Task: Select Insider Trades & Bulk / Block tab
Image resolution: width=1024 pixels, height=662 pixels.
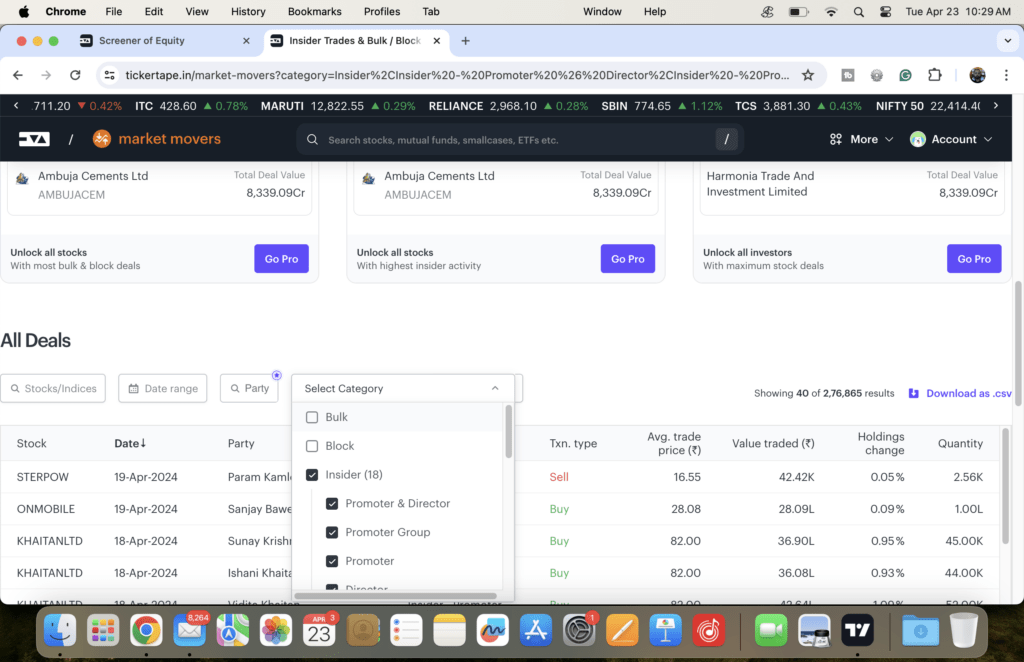Action: click(x=356, y=40)
